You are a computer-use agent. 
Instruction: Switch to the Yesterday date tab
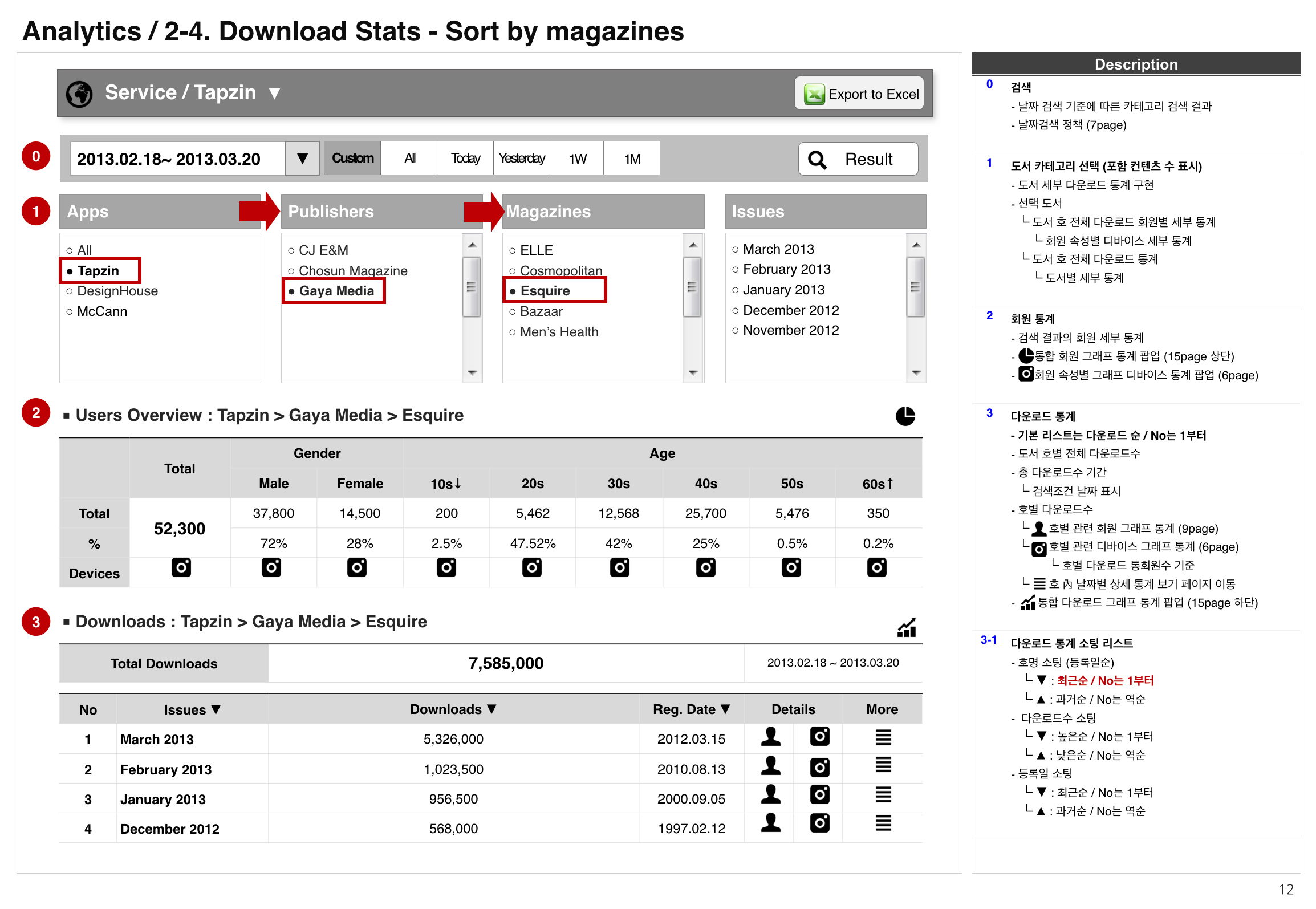pyautogui.click(x=522, y=158)
